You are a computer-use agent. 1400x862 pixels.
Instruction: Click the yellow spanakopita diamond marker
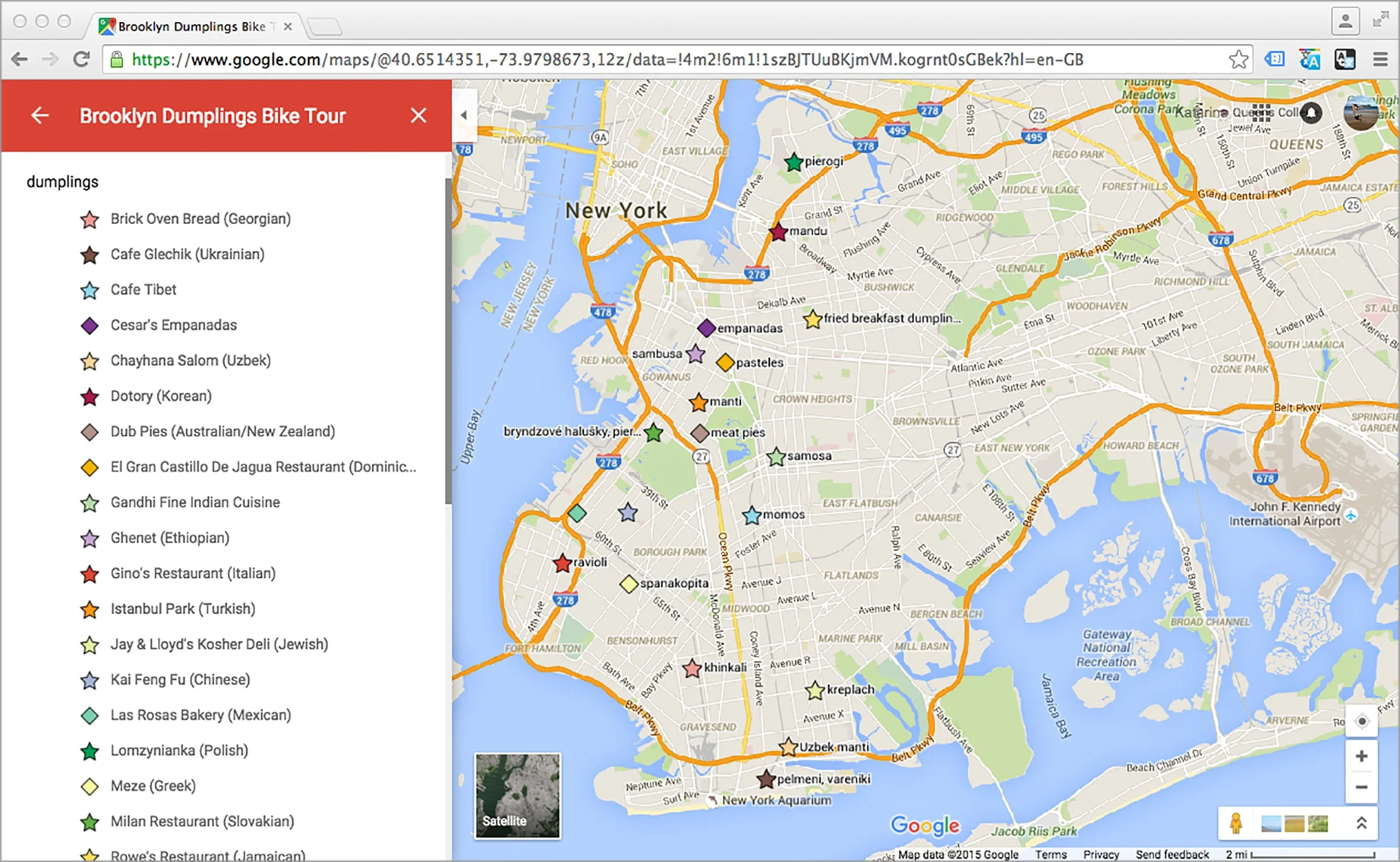(x=629, y=584)
